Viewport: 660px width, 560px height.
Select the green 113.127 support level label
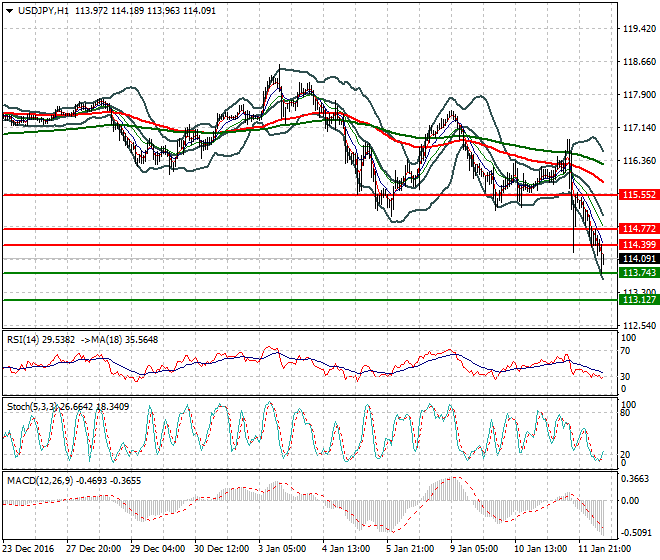tap(639, 300)
